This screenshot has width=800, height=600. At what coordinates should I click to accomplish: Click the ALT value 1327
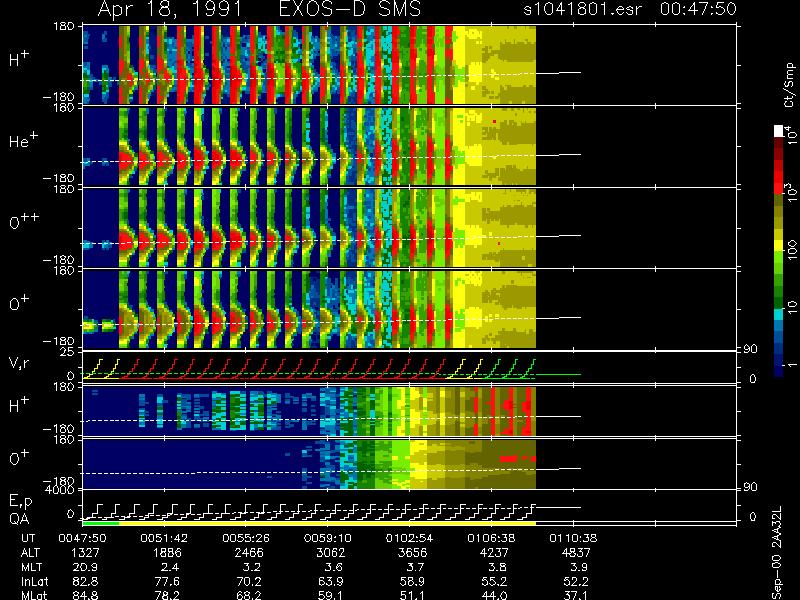[86, 553]
